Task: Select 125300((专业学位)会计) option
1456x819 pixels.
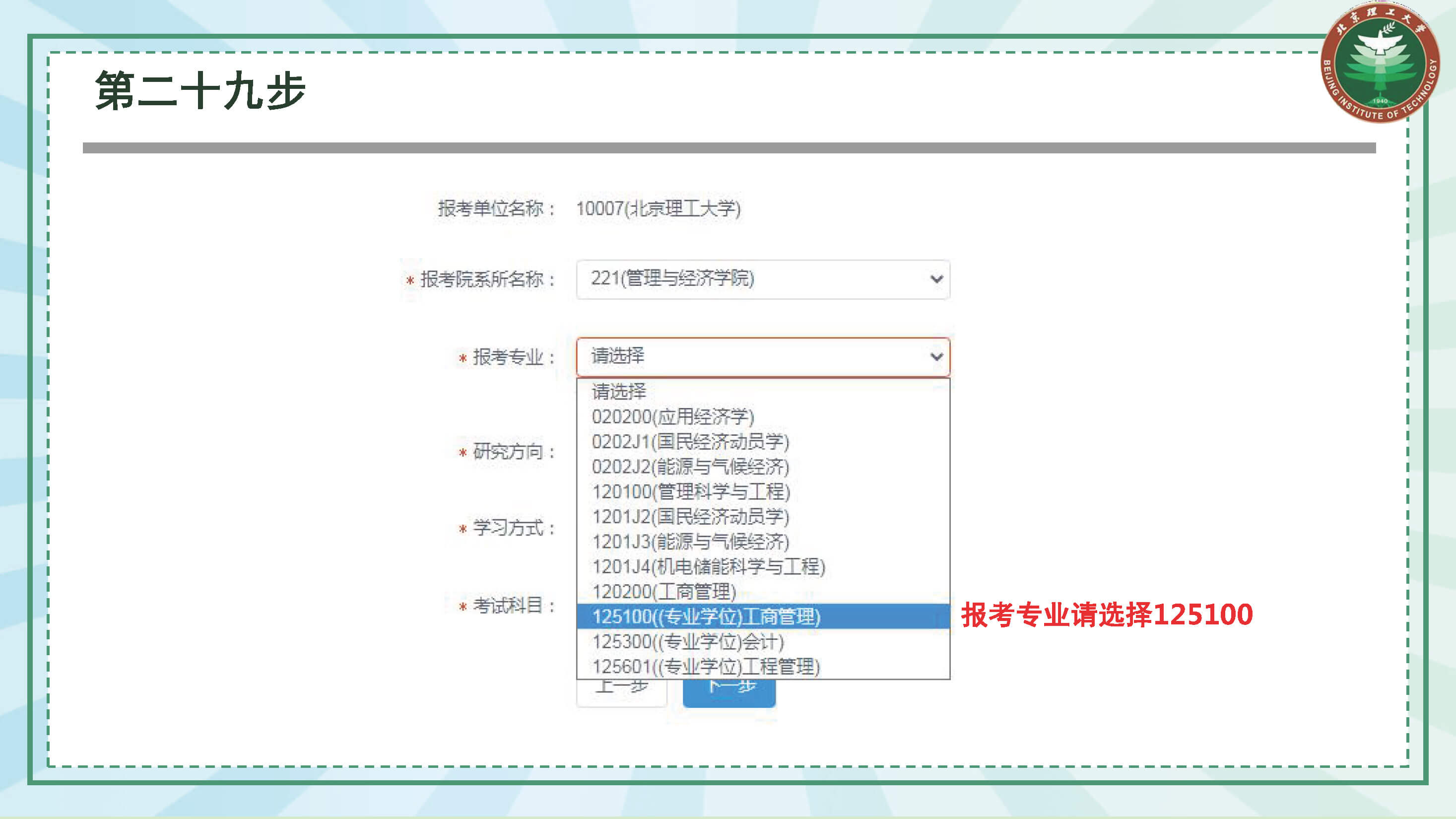Action: [x=688, y=641]
